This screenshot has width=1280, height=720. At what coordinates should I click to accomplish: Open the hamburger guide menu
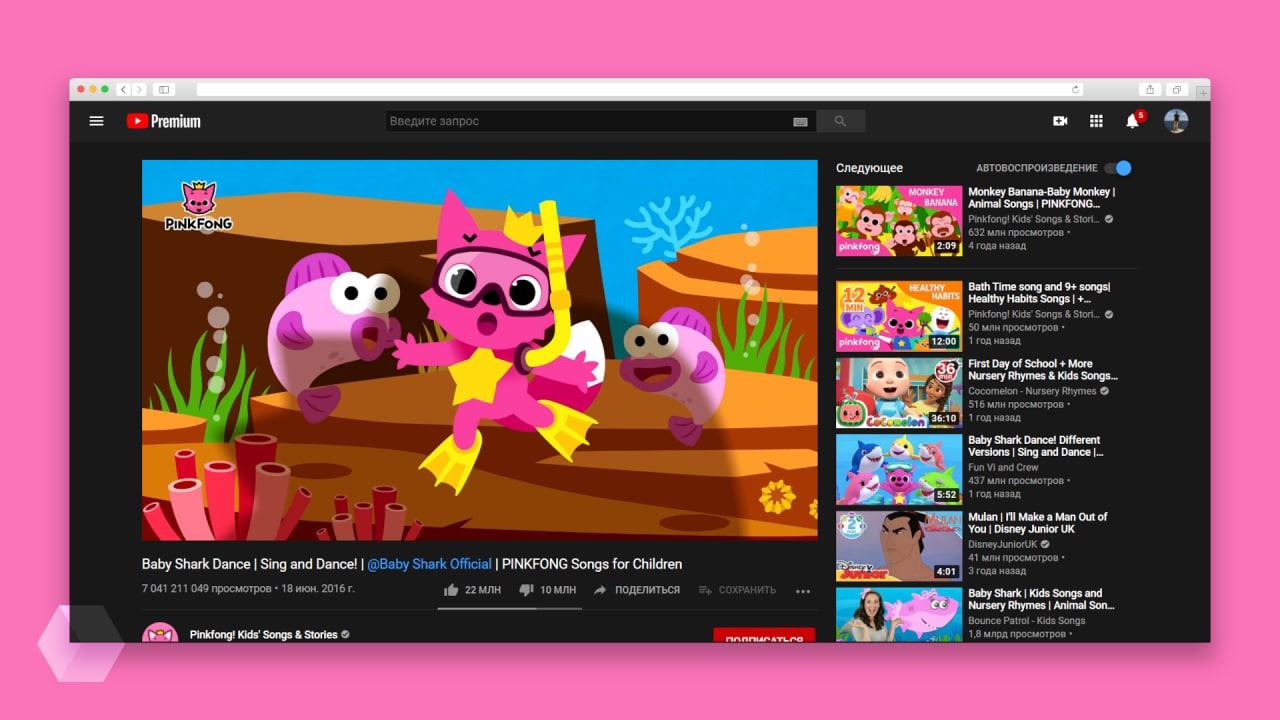(96, 121)
